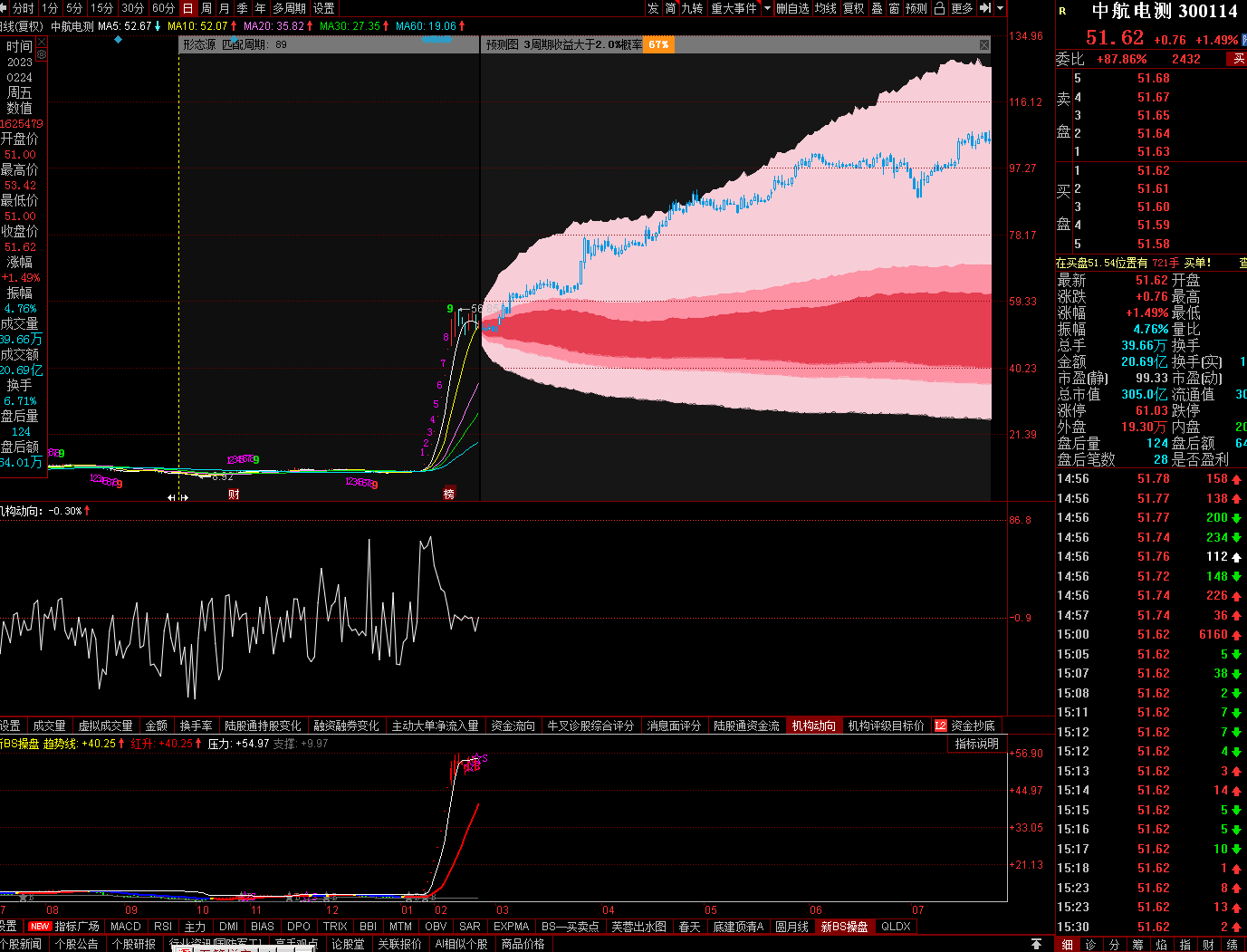Viewport: 1247px width, 952px height.
Task: Select the 资金流向 indicator tab
Action: pos(513,726)
